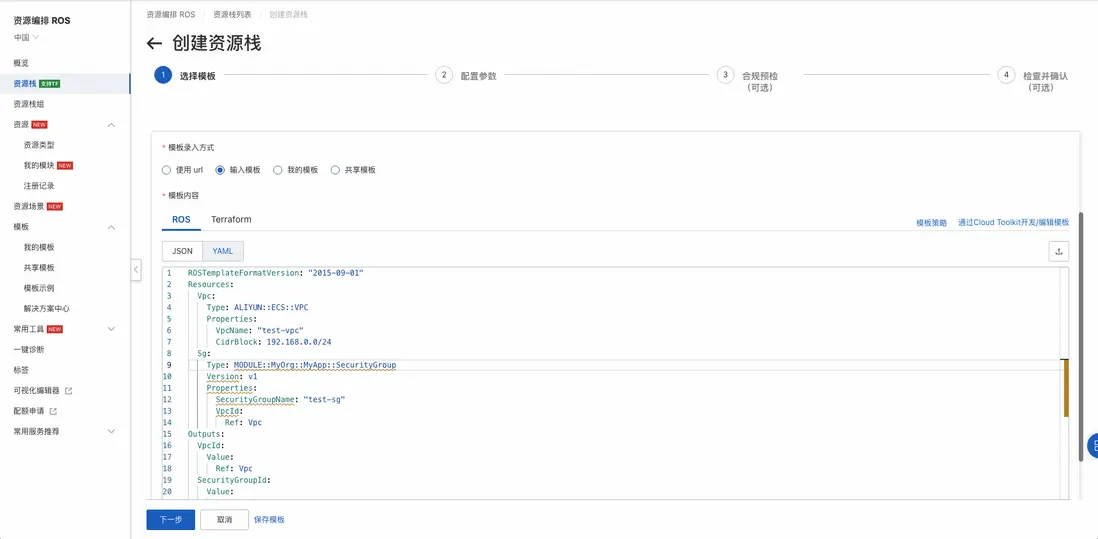Select the 共享模板 radio option
The height and width of the screenshot is (539, 1098).
coord(335,170)
